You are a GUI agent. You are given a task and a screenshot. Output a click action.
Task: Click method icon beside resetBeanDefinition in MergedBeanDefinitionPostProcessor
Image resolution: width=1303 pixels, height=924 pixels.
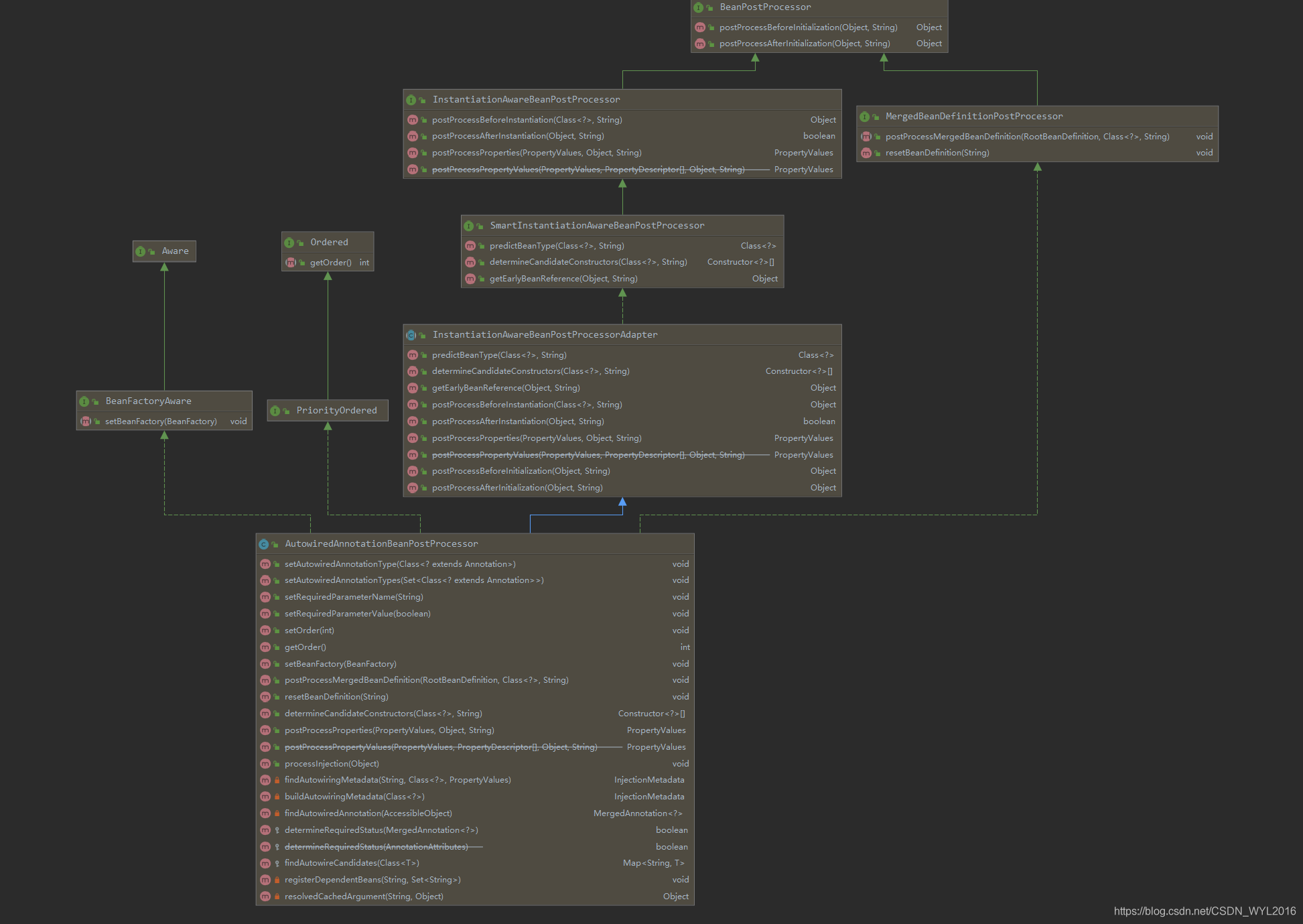coord(866,153)
